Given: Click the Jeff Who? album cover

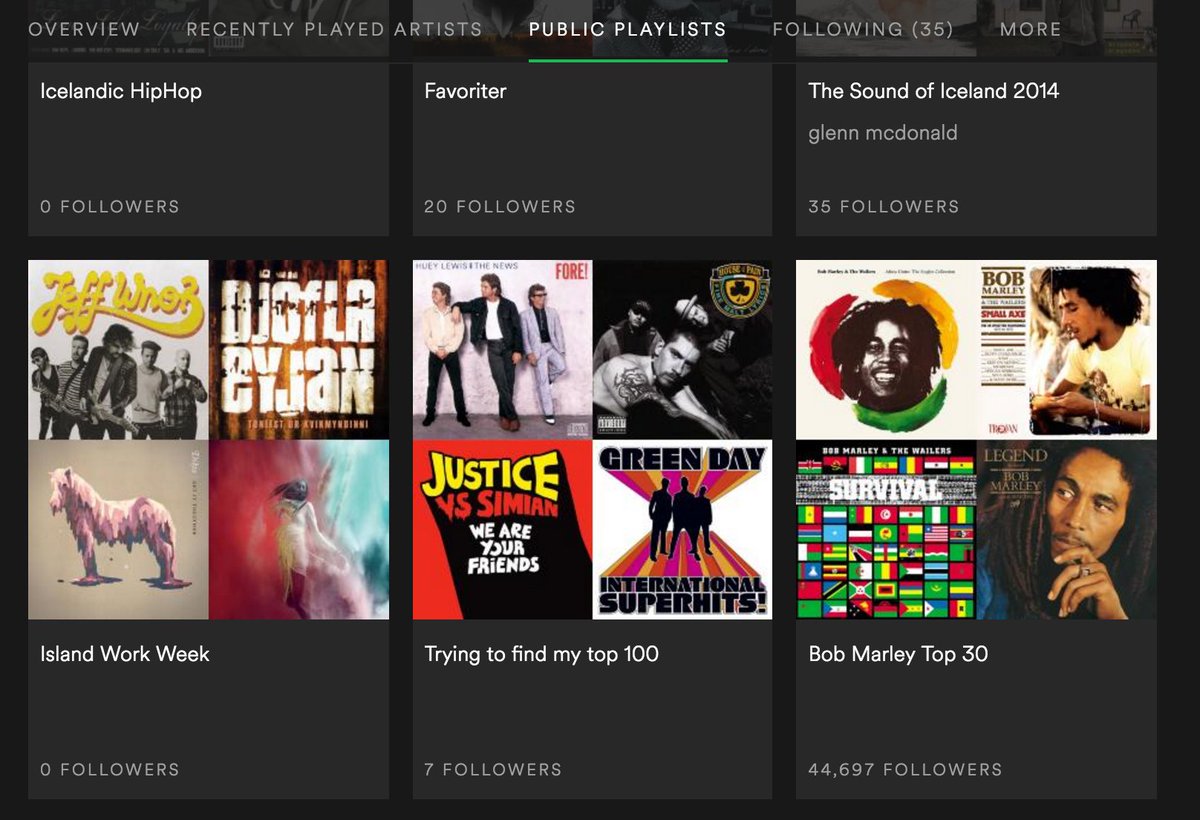Looking at the screenshot, I should point(118,350).
